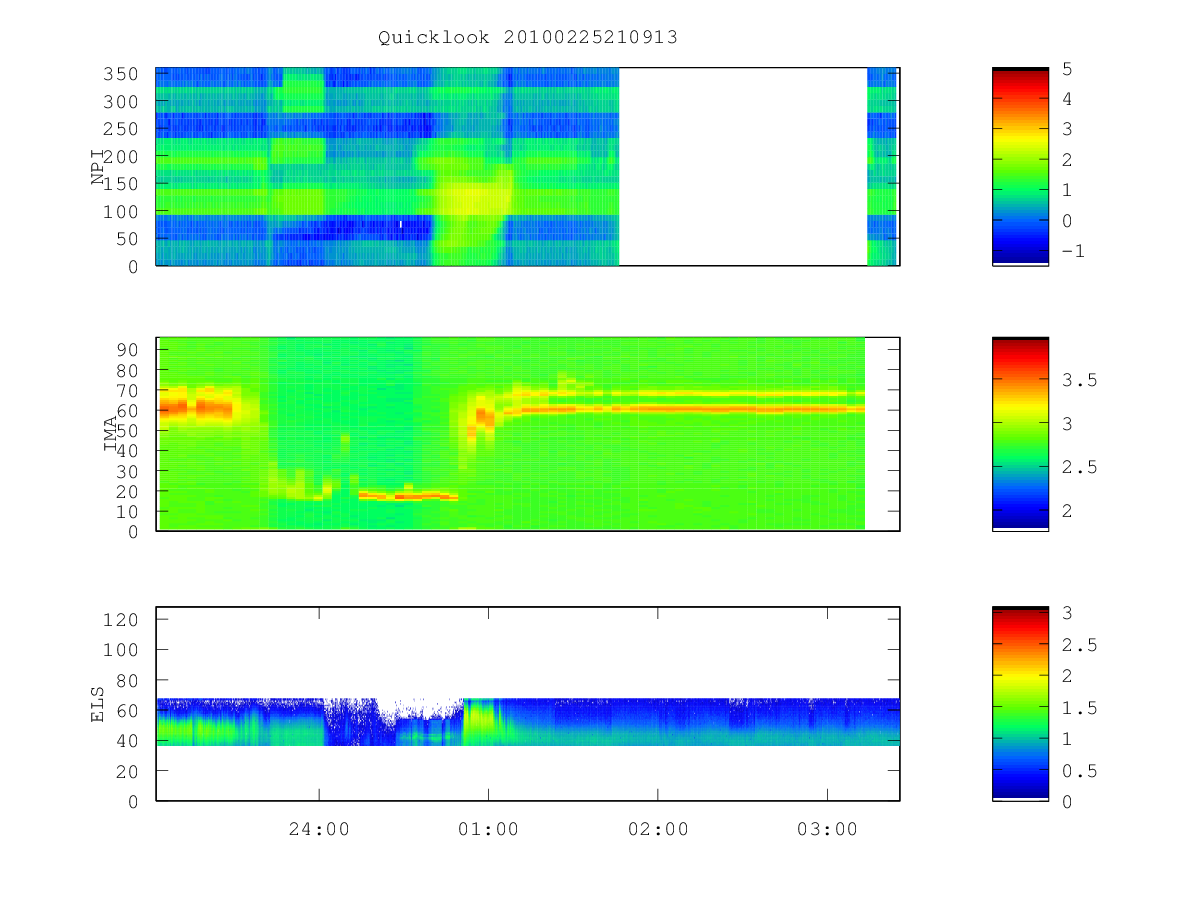Click the 02:00 time tick label
This screenshot has width=1200, height=900.
[x=658, y=829]
